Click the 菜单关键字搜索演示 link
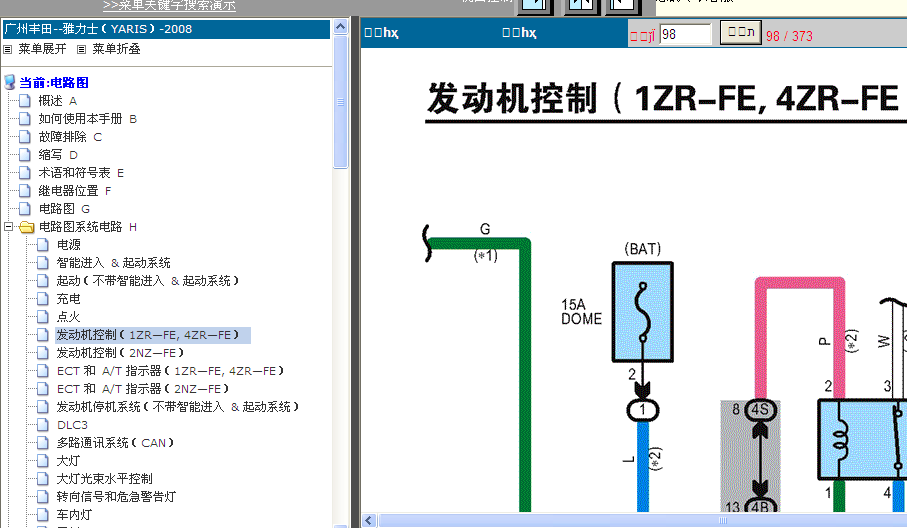 tap(169, 6)
